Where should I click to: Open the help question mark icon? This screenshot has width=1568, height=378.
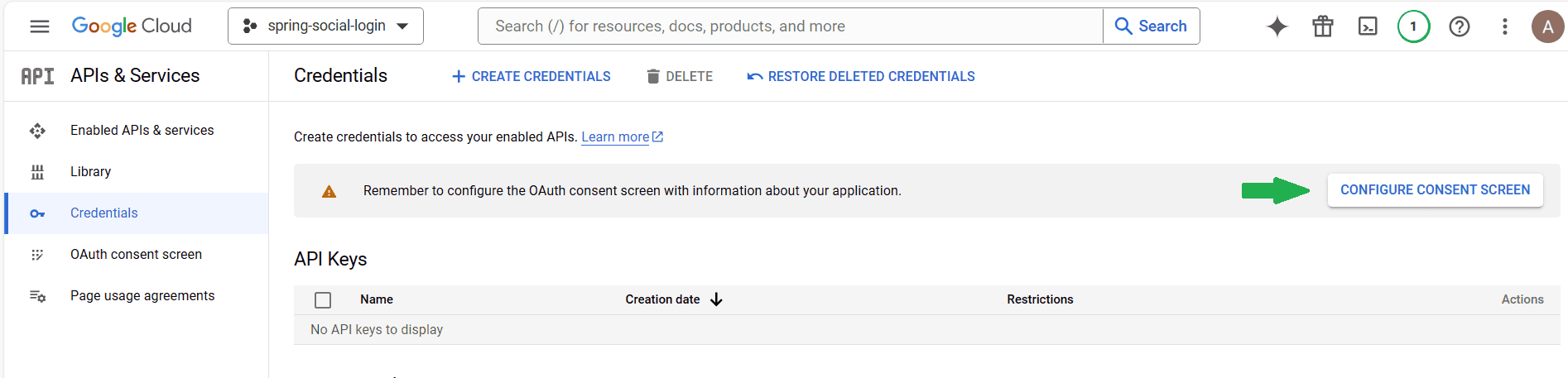point(1459,26)
